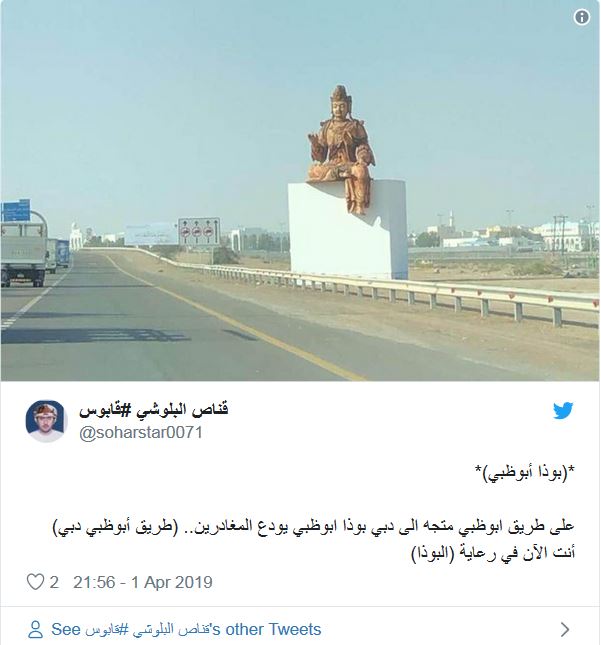
Task: Like the tweet via heart icon
Action: (35, 582)
